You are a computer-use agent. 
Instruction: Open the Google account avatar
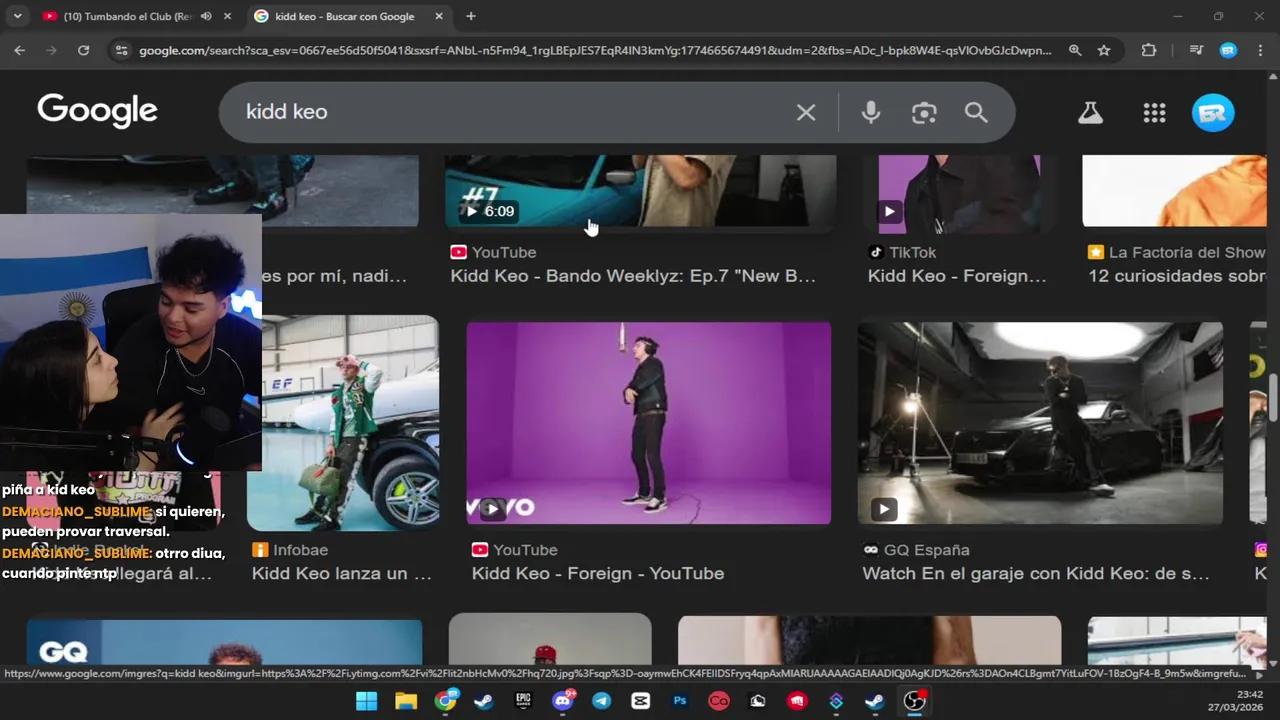point(1213,113)
